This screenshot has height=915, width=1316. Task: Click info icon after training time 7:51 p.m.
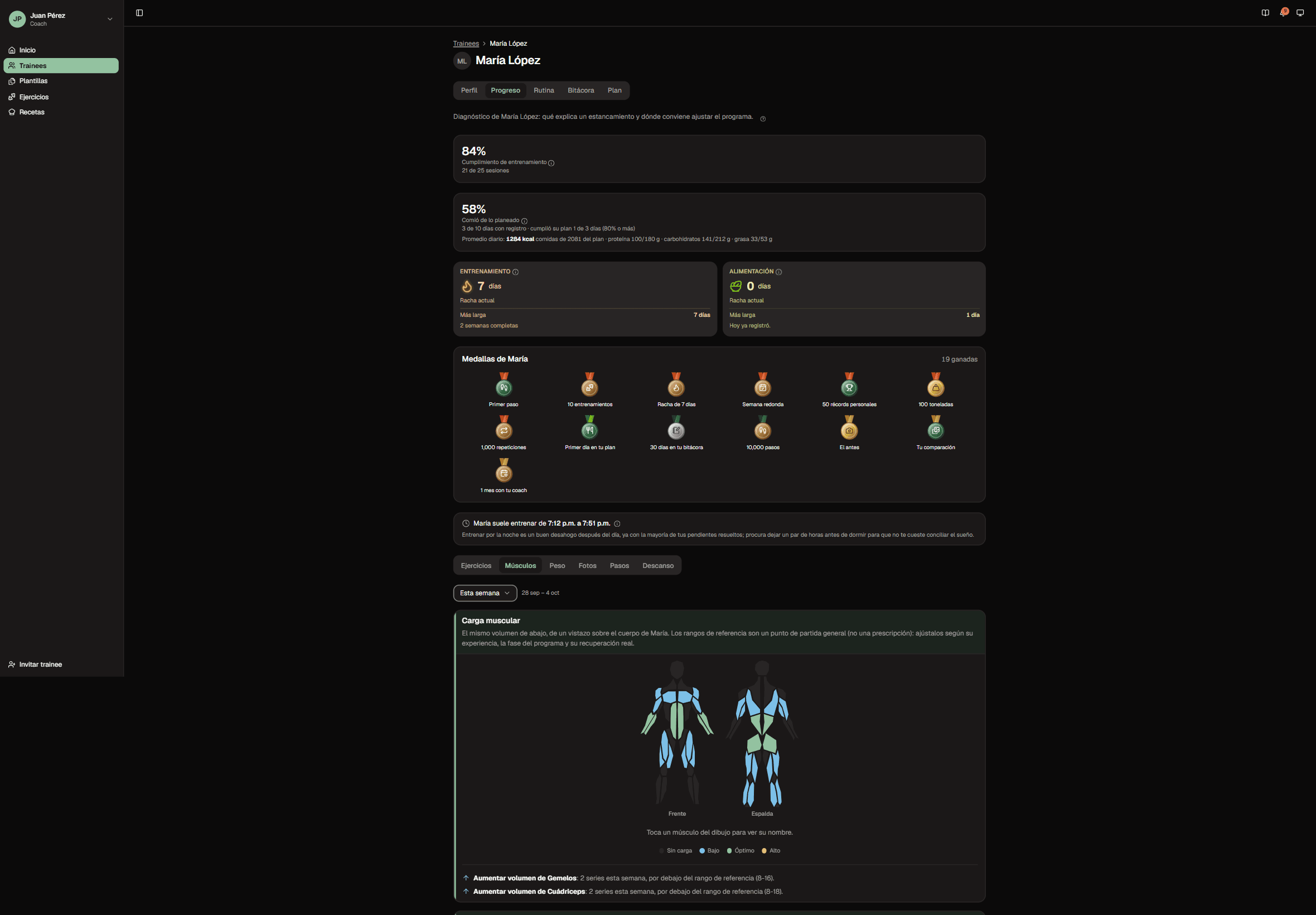pyautogui.click(x=617, y=523)
